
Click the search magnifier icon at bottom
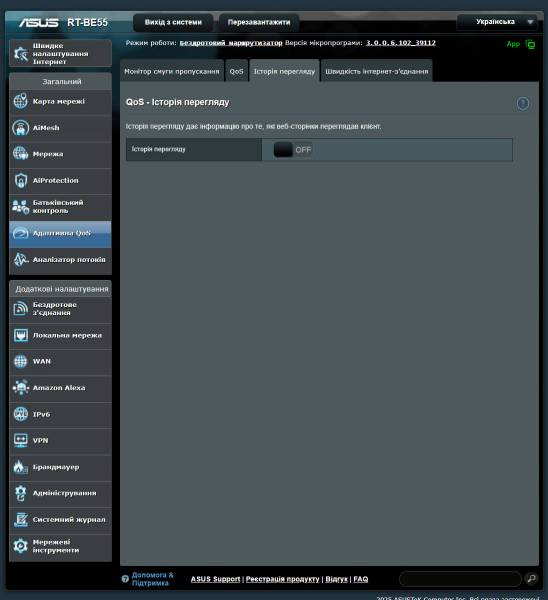532,579
